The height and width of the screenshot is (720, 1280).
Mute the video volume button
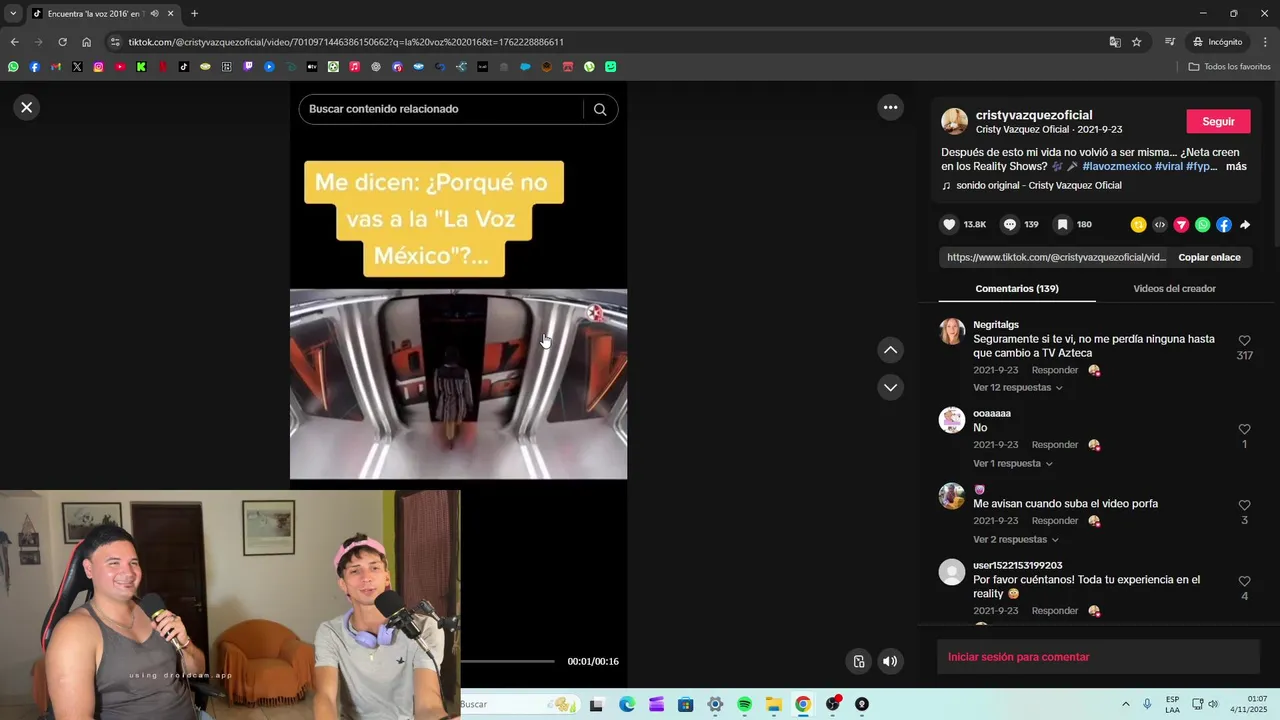pos(890,661)
